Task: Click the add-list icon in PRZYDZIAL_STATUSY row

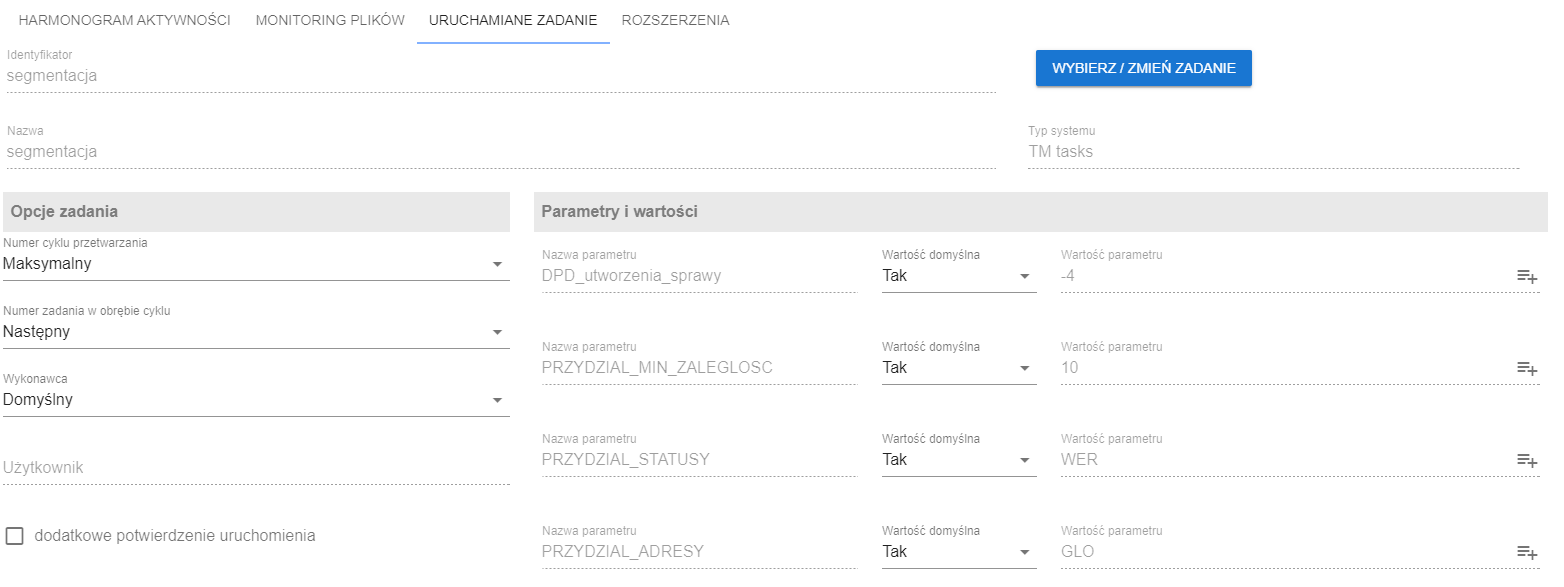Action: (x=1527, y=460)
